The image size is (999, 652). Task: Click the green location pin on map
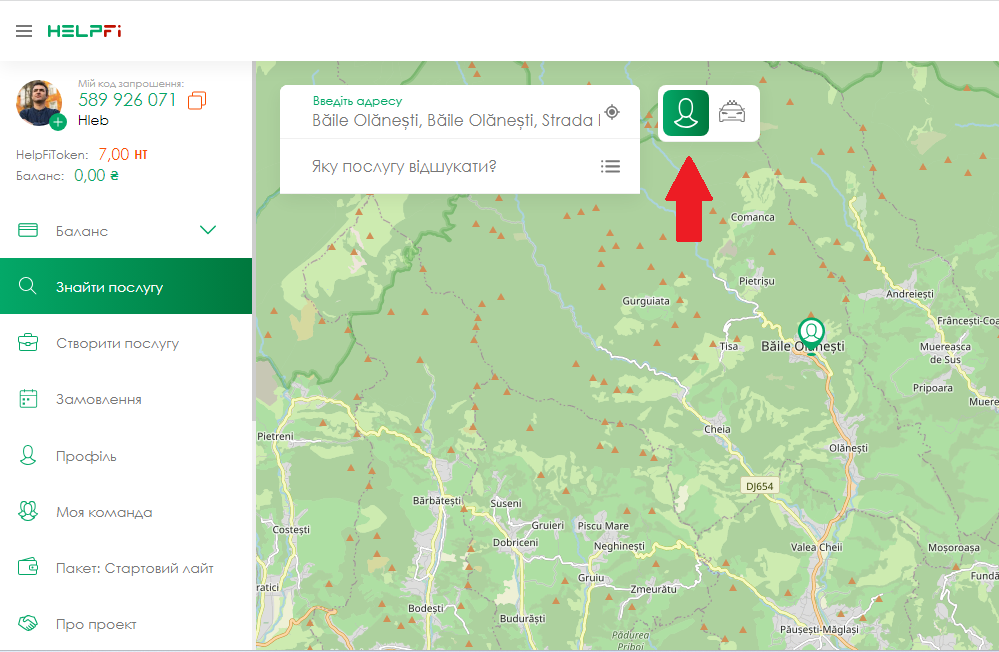point(811,332)
